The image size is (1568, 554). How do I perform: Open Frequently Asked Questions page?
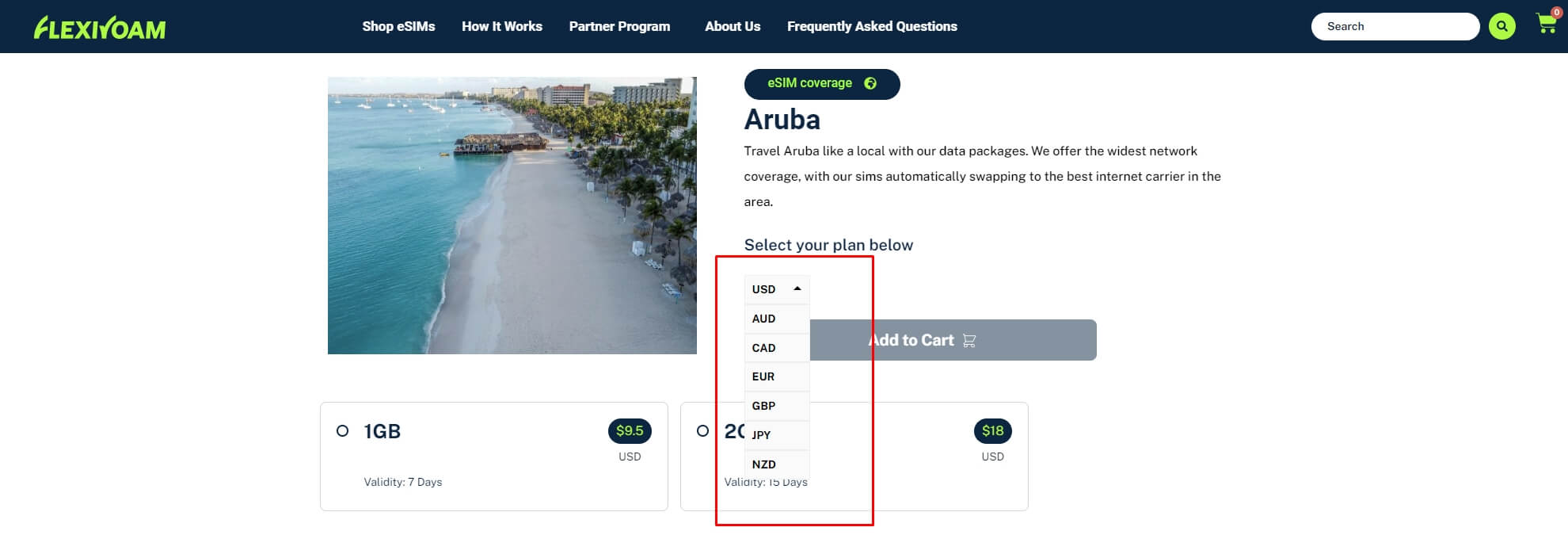click(x=872, y=26)
